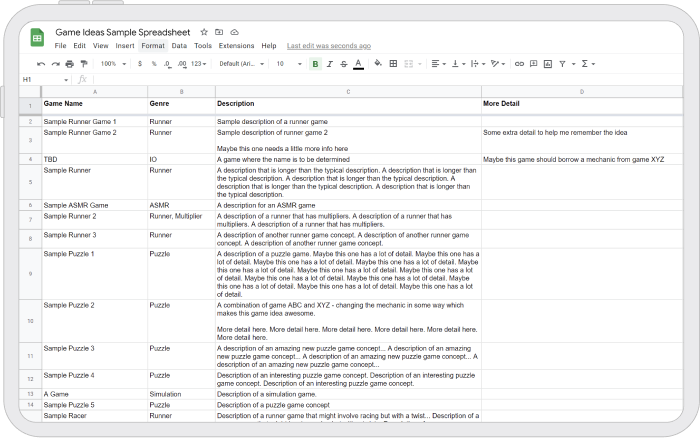Click the 'Last edit was seconds ago' link
The width and height of the screenshot is (700, 438).
tap(328, 46)
